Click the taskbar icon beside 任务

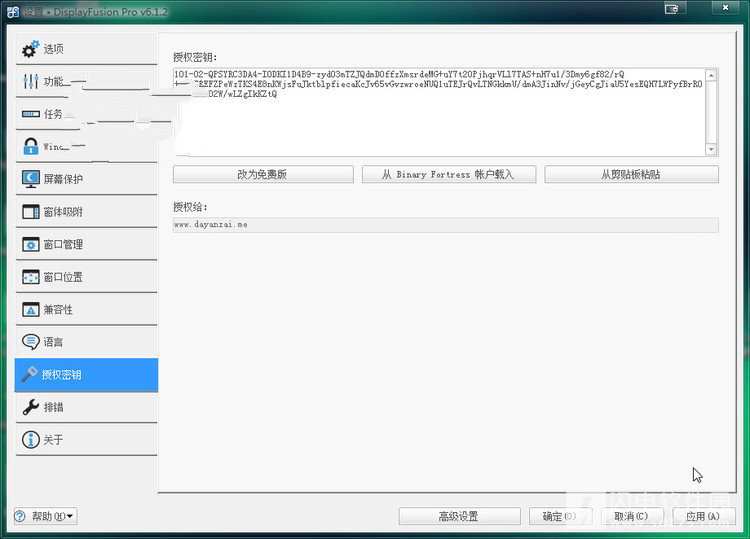click(31, 114)
